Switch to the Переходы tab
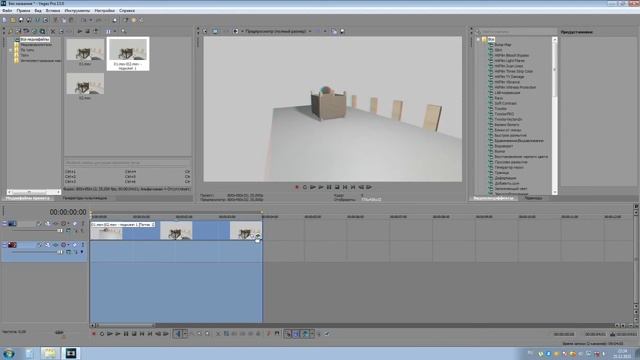 tap(533, 198)
